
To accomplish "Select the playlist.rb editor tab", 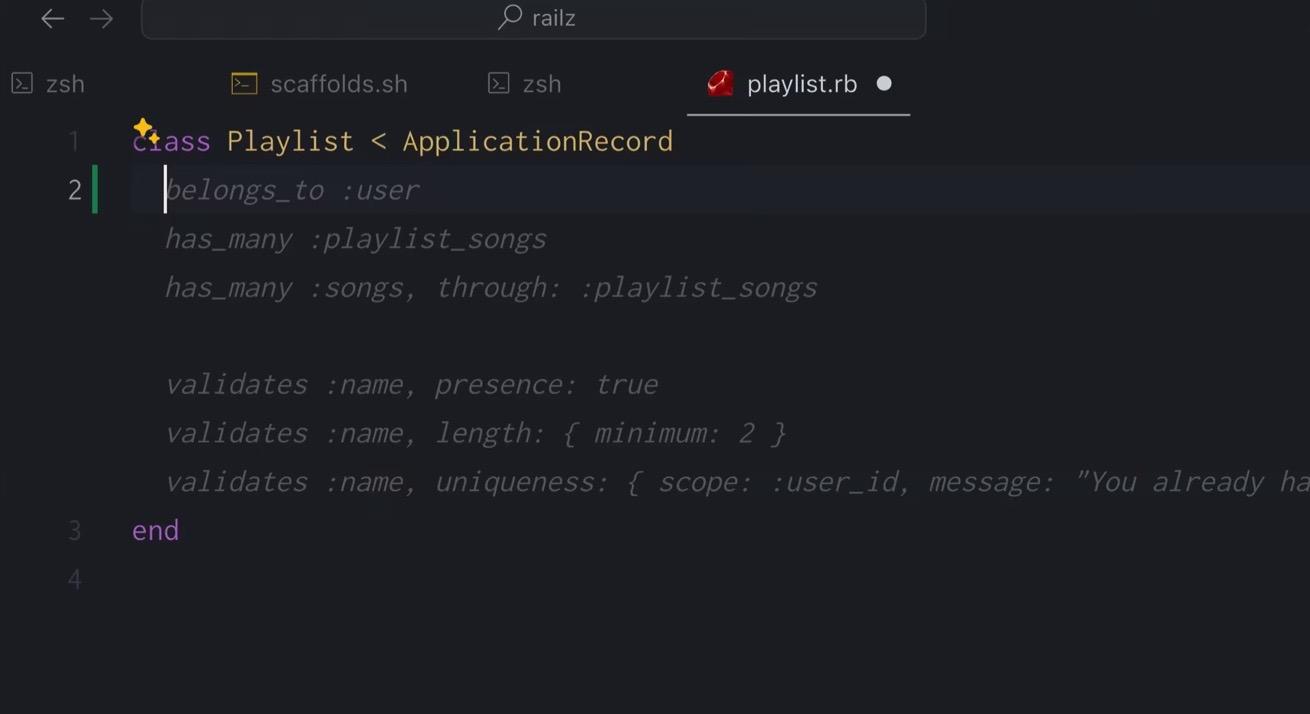I will [801, 84].
